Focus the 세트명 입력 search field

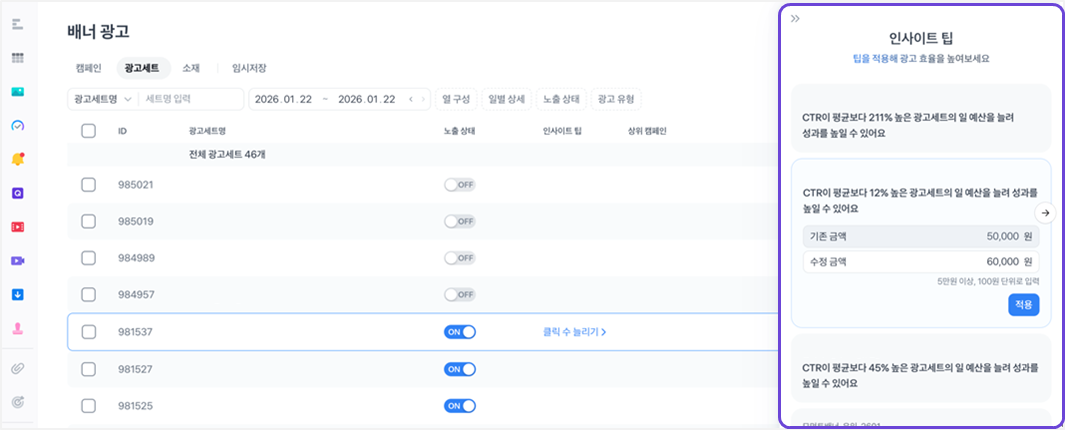(192, 99)
